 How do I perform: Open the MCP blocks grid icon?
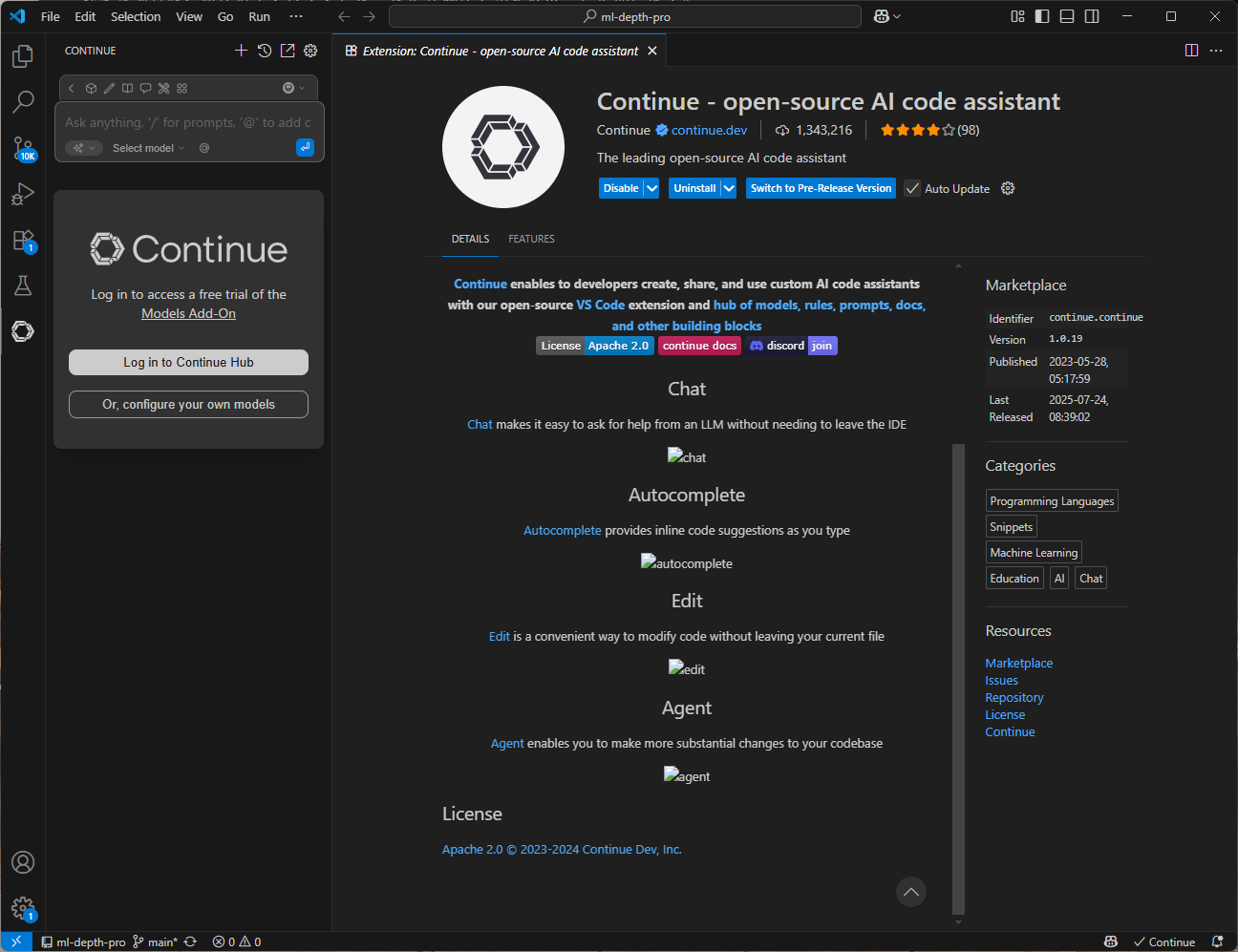pyautogui.click(x=181, y=88)
